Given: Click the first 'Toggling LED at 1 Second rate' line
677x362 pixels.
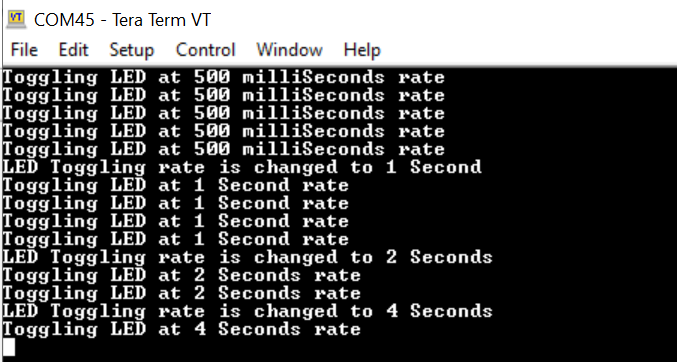Looking at the screenshot, I should click(x=176, y=186).
